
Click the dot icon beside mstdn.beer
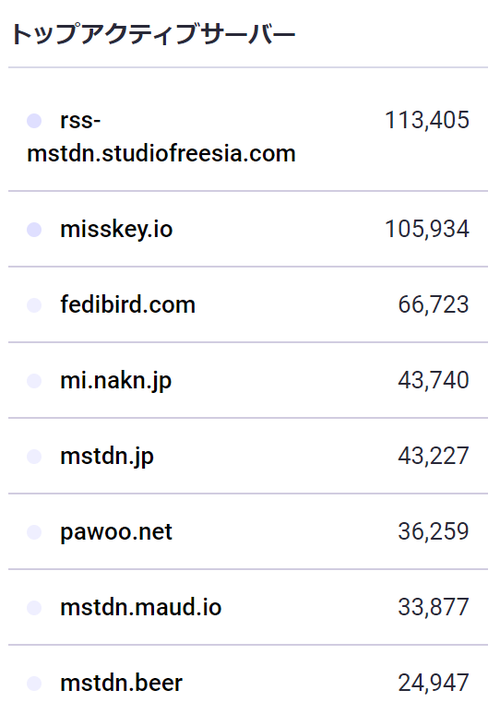click(x=34, y=683)
